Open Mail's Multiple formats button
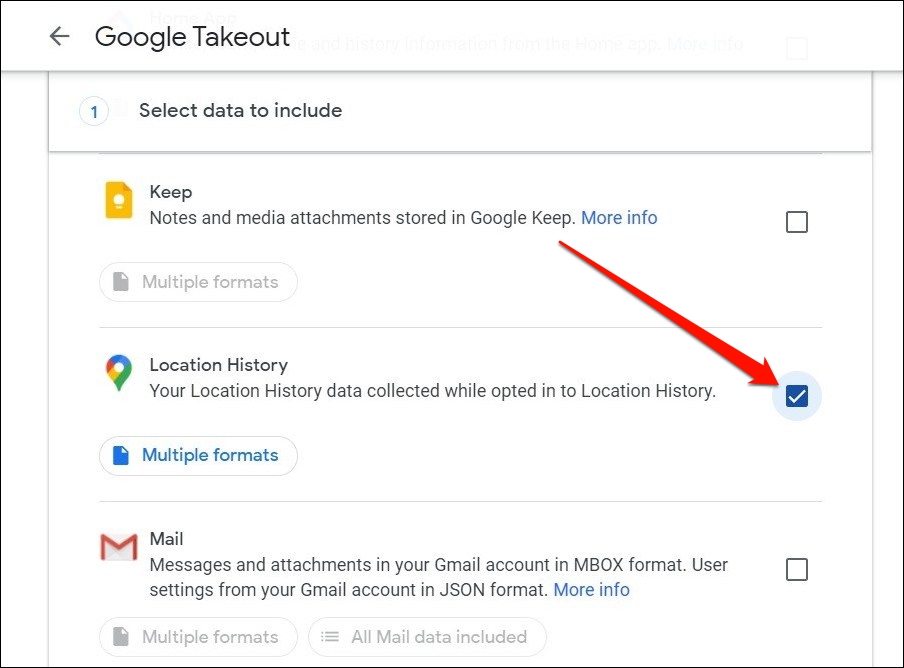904x668 pixels. pyautogui.click(x=198, y=636)
